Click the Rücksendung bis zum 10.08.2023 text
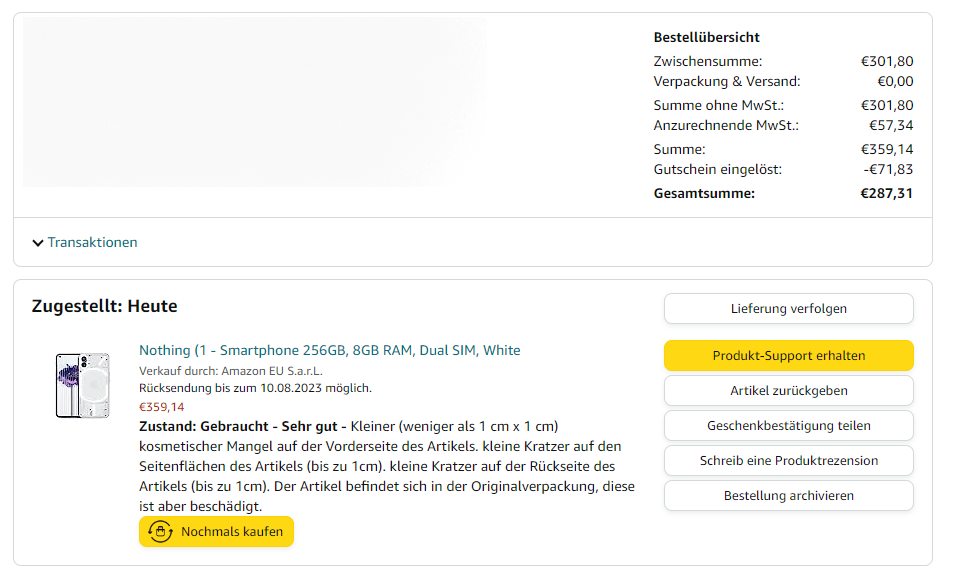 [x=255, y=388]
